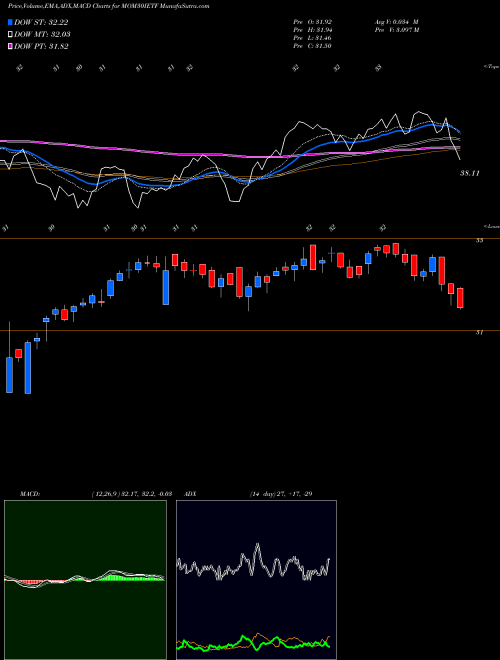Viewport: 500px width, 660px height.
Task: Click the lower orange price level axis label
Action: (x=479, y=333)
